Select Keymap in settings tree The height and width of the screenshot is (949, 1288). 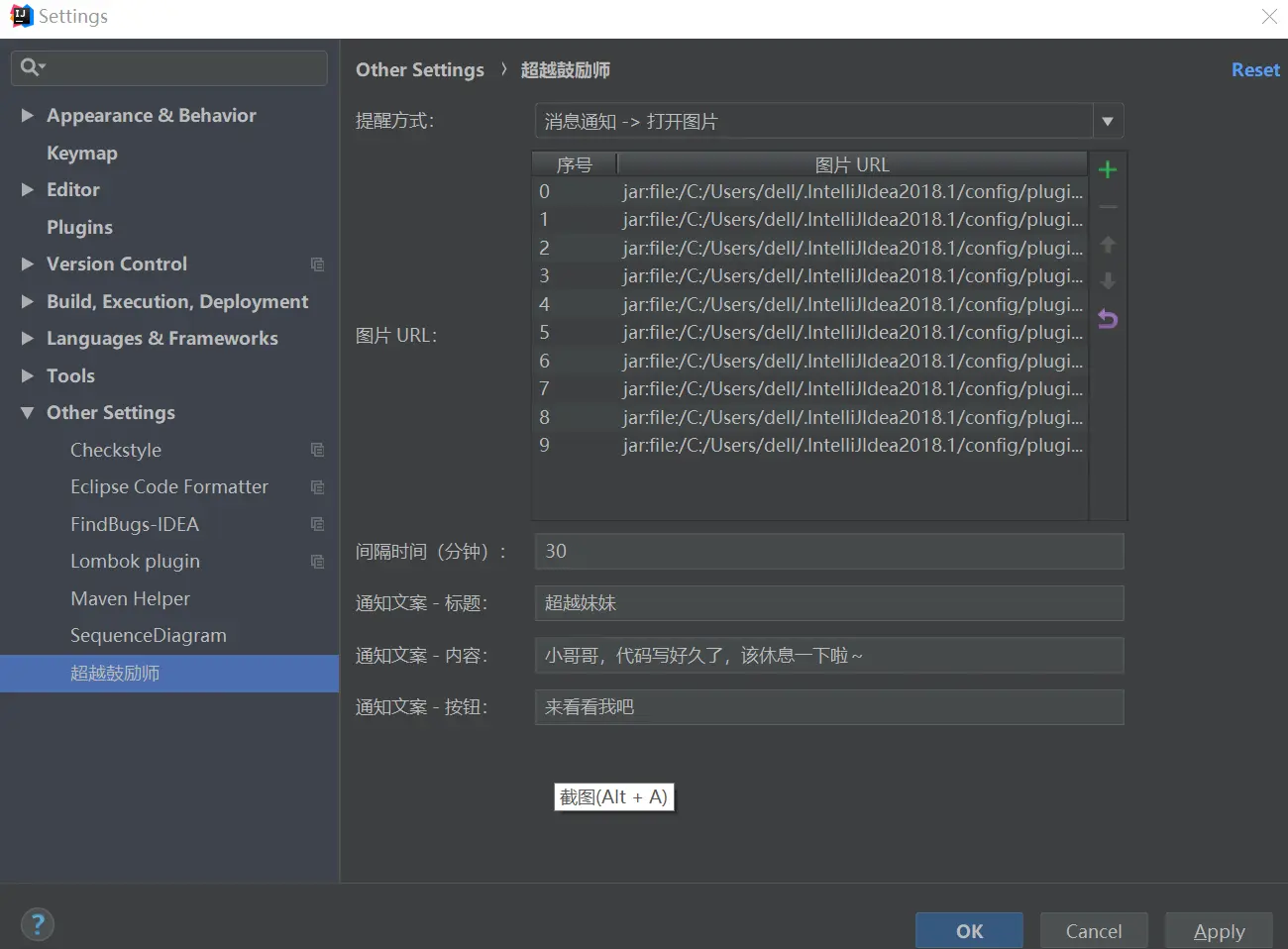(x=82, y=154)
